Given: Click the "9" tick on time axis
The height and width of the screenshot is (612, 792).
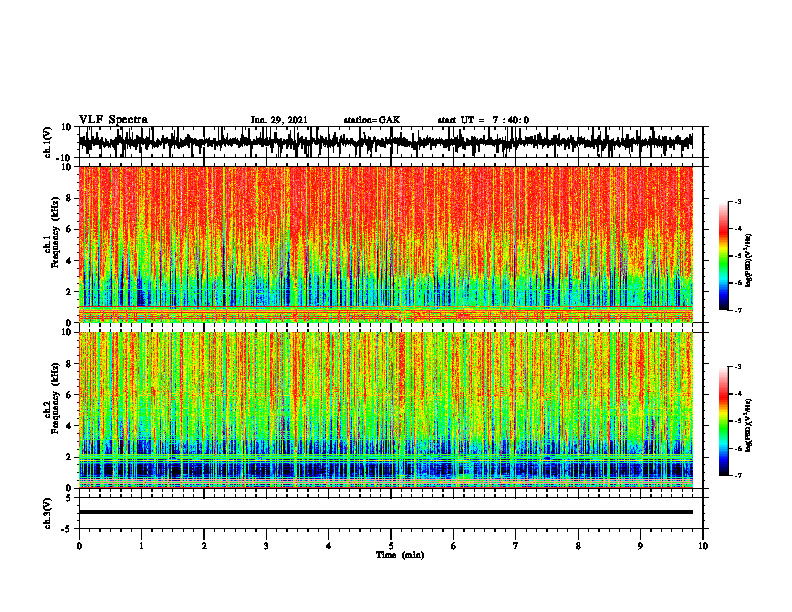Looking at the screenshot, I should (640, 546).
